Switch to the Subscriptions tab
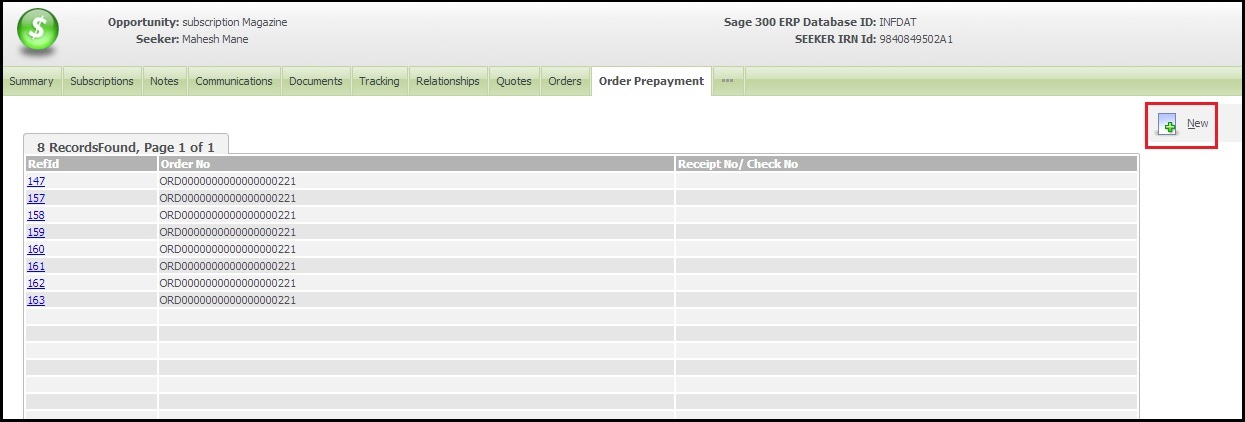 [x=102, y=81]
